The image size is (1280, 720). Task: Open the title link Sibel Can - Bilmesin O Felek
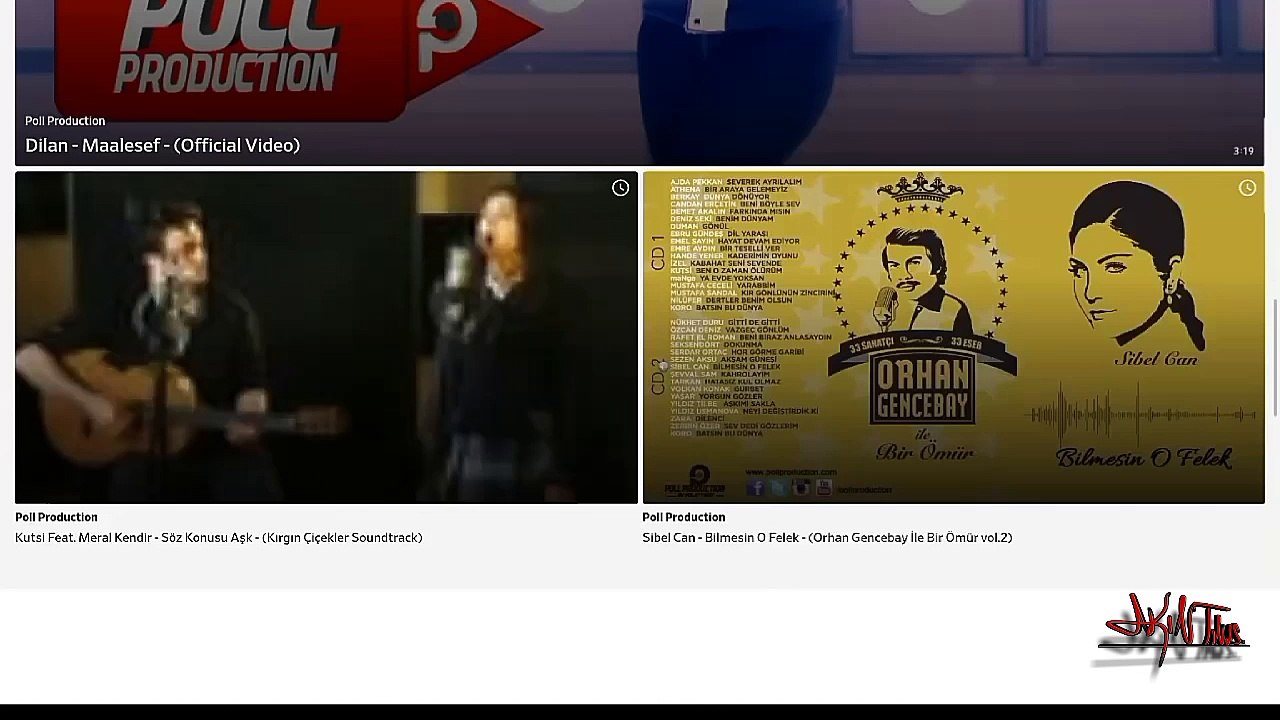coord(827,538)
